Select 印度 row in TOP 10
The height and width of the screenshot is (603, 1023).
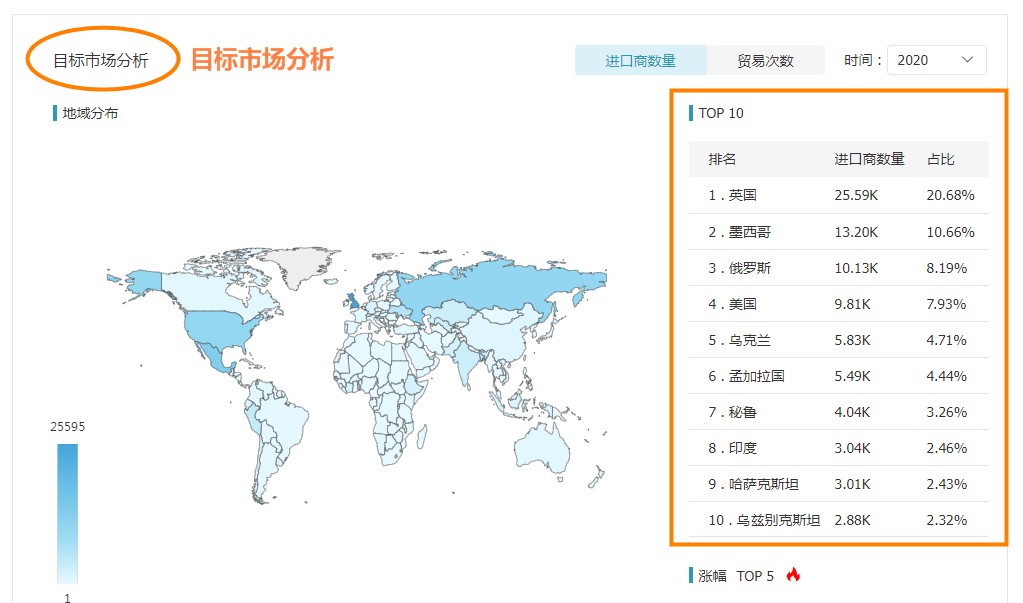click(x=838, y=448)
